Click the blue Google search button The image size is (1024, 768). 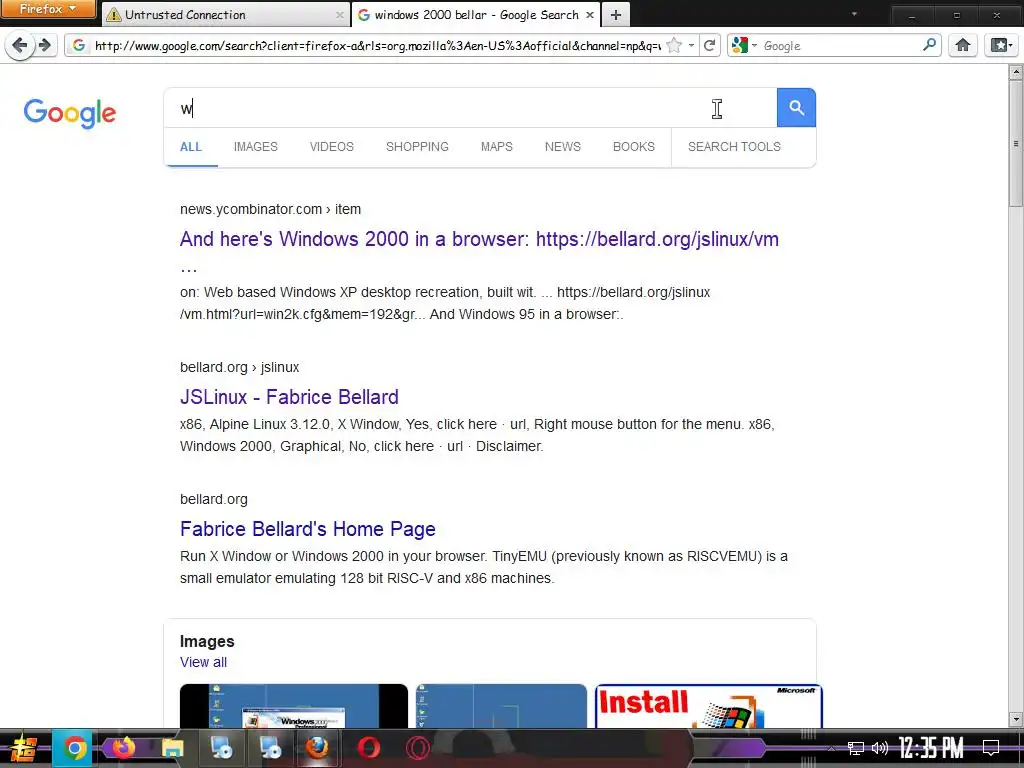(796, 107)
